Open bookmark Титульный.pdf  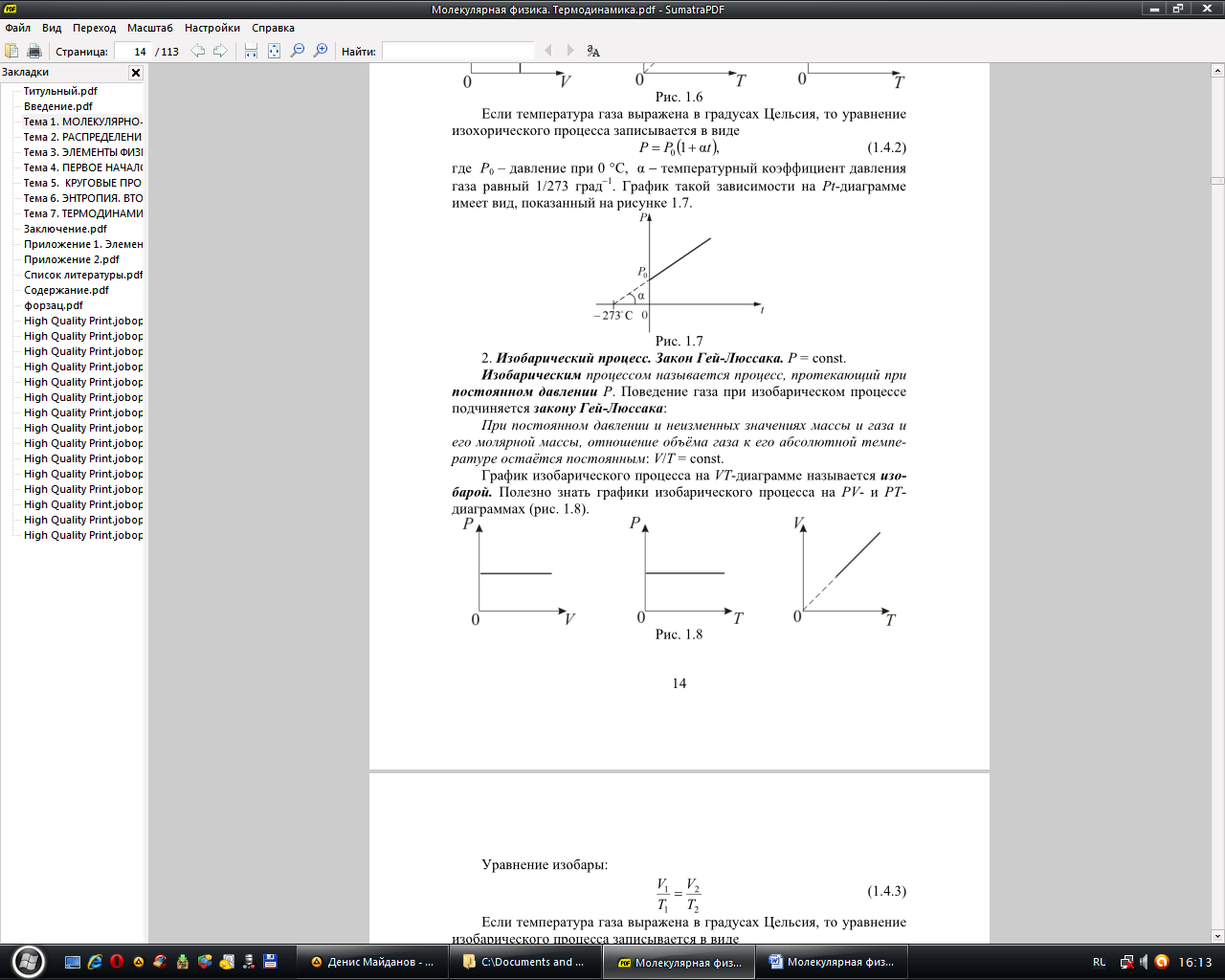click(x=60, y=91)
